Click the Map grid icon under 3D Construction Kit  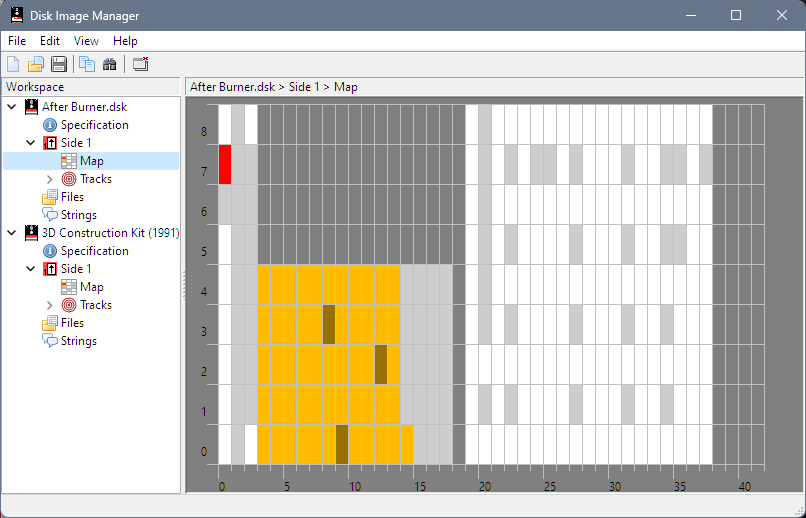pyautogui.click(x=68, y=287)
